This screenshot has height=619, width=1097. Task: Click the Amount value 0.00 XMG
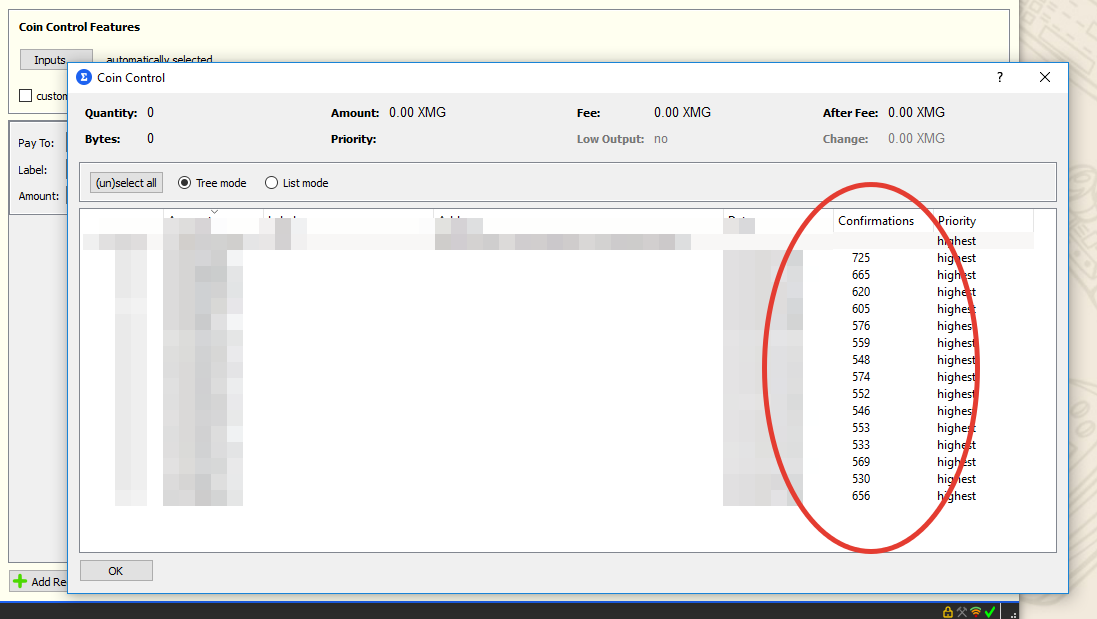pos(418,113)
